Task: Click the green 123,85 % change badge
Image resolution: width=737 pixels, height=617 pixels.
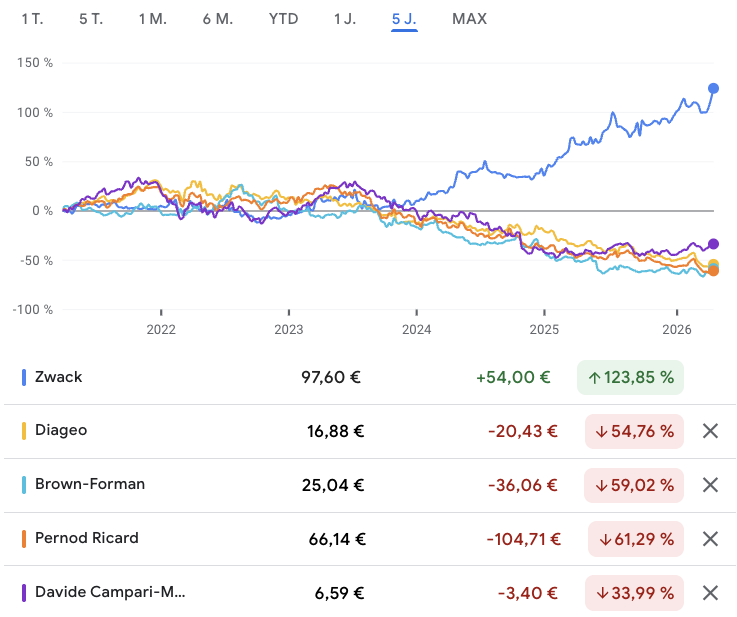Action: 630,377
